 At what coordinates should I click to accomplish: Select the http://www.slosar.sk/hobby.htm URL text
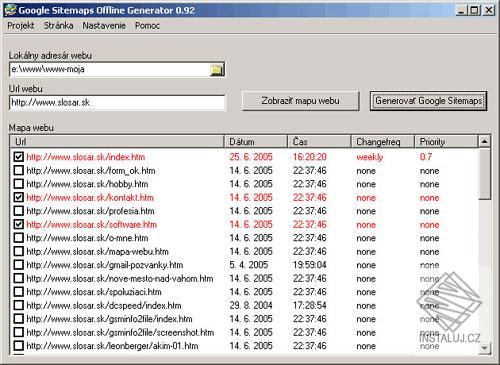[87, 184]
